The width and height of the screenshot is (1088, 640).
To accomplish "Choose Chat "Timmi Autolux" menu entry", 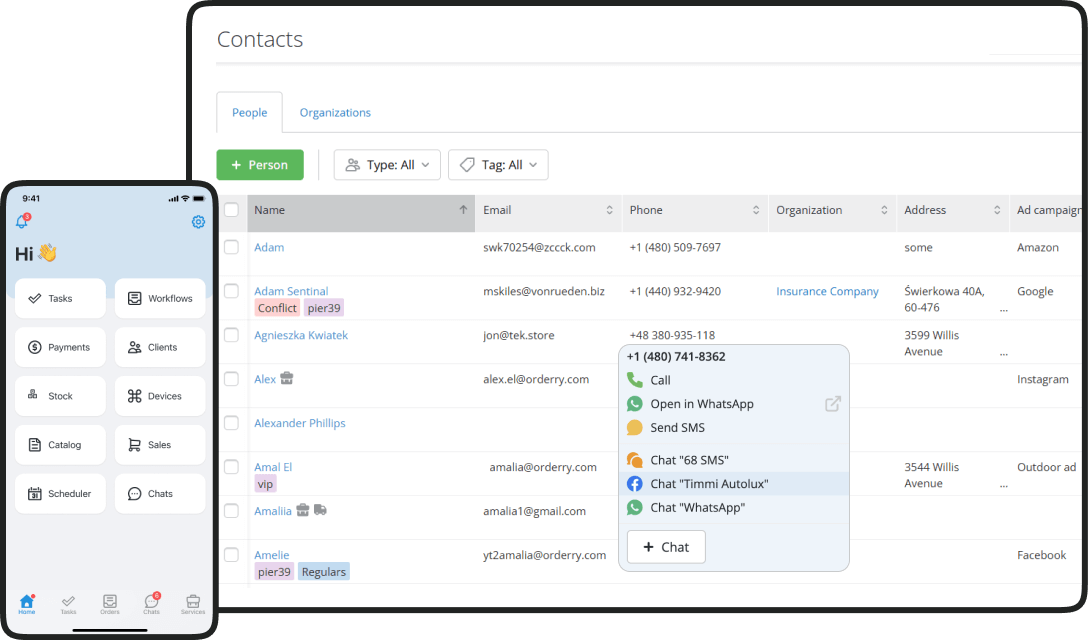I will (709, 484).
